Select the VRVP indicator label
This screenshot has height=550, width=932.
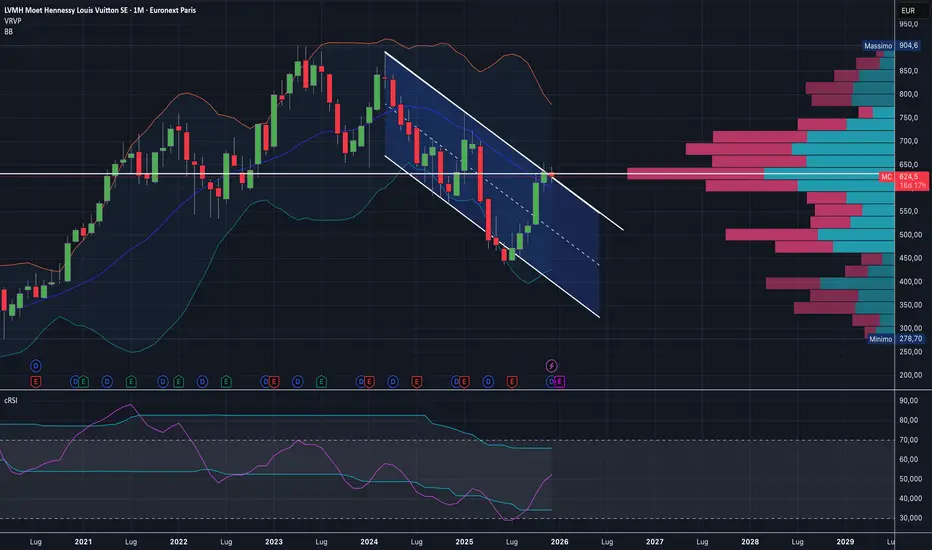click(12, 21)
